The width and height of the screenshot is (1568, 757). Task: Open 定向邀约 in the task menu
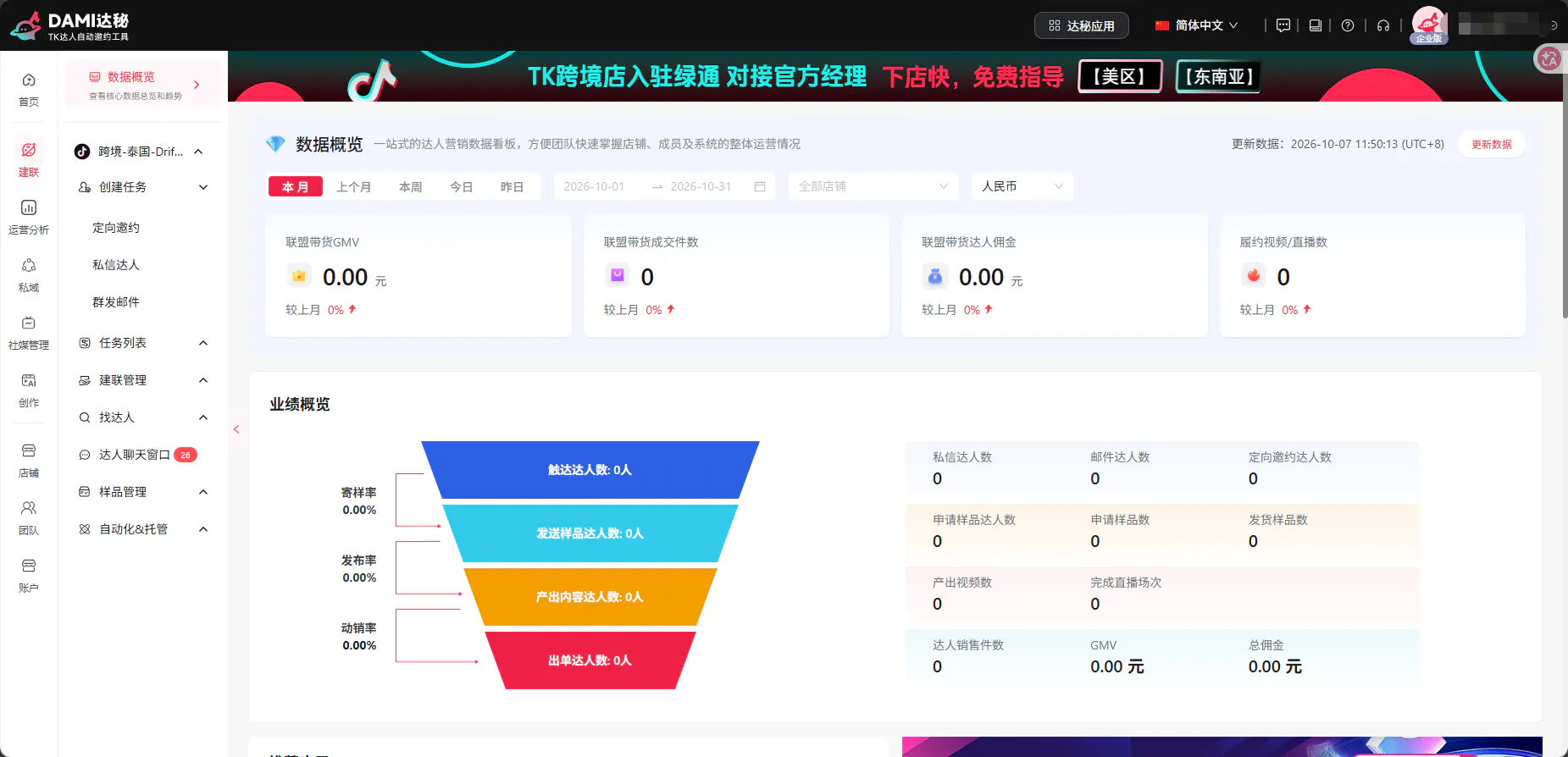coord(116,228)
